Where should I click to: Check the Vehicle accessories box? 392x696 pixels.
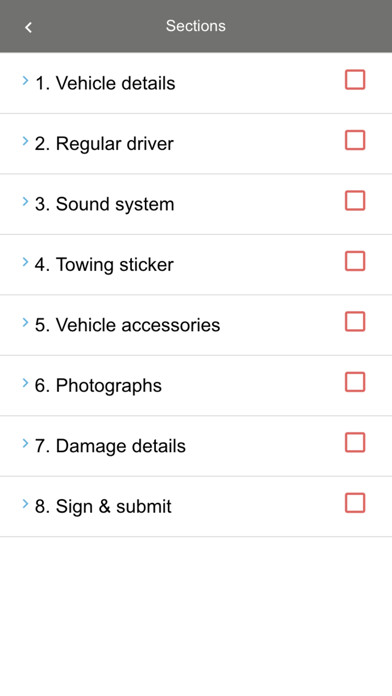click(x=355, y=321)
